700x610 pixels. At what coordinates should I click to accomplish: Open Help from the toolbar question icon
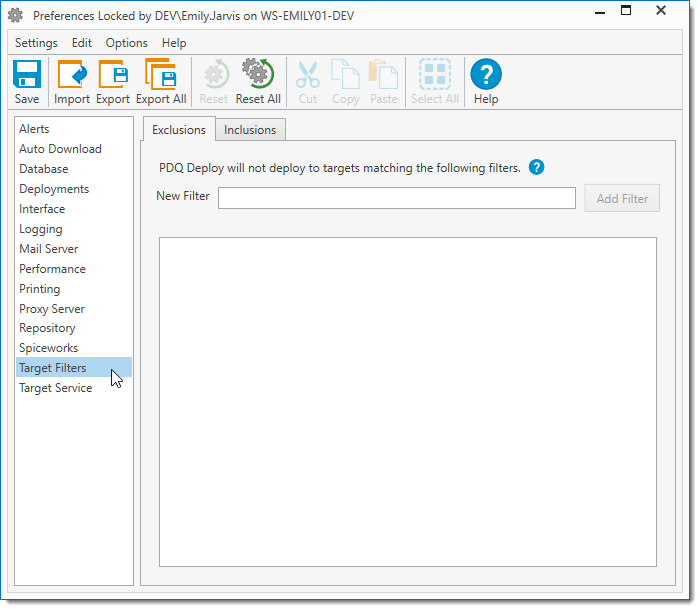486,76
